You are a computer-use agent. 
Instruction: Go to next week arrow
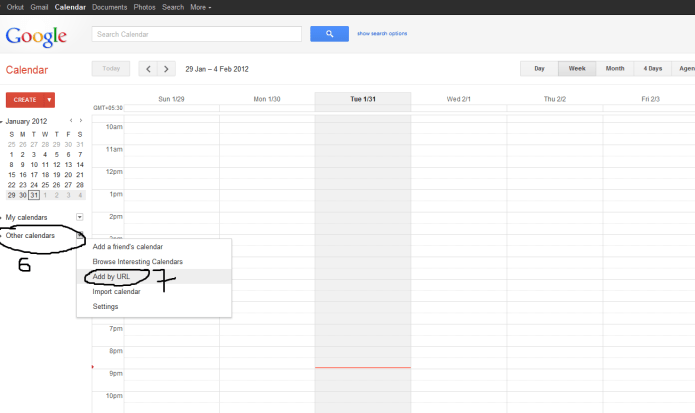point(166,69)
